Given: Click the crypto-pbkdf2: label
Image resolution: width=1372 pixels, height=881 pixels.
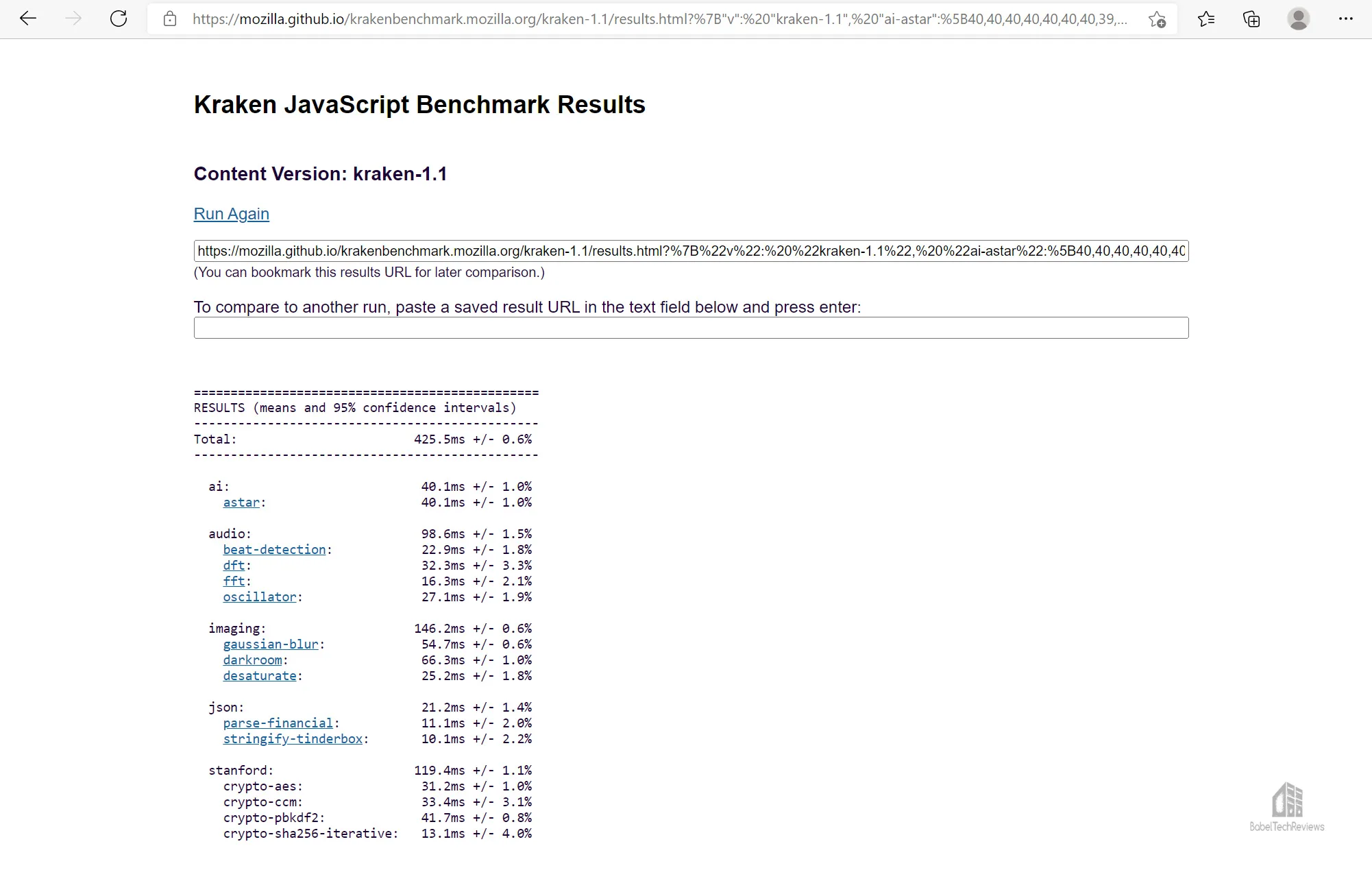Looking at the screenshot, I should (274, 818).
